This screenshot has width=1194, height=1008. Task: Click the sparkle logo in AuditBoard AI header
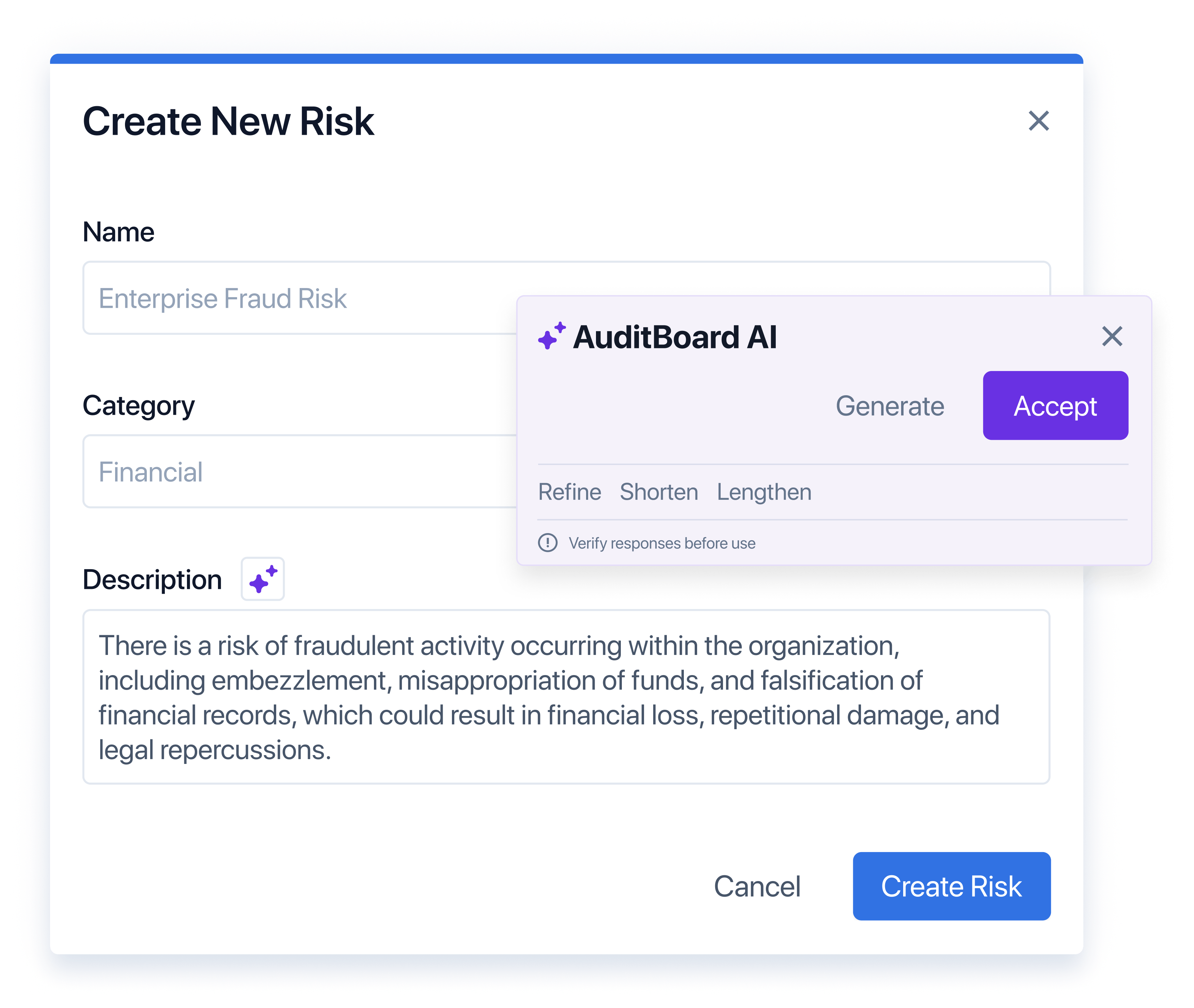point(552,336)
